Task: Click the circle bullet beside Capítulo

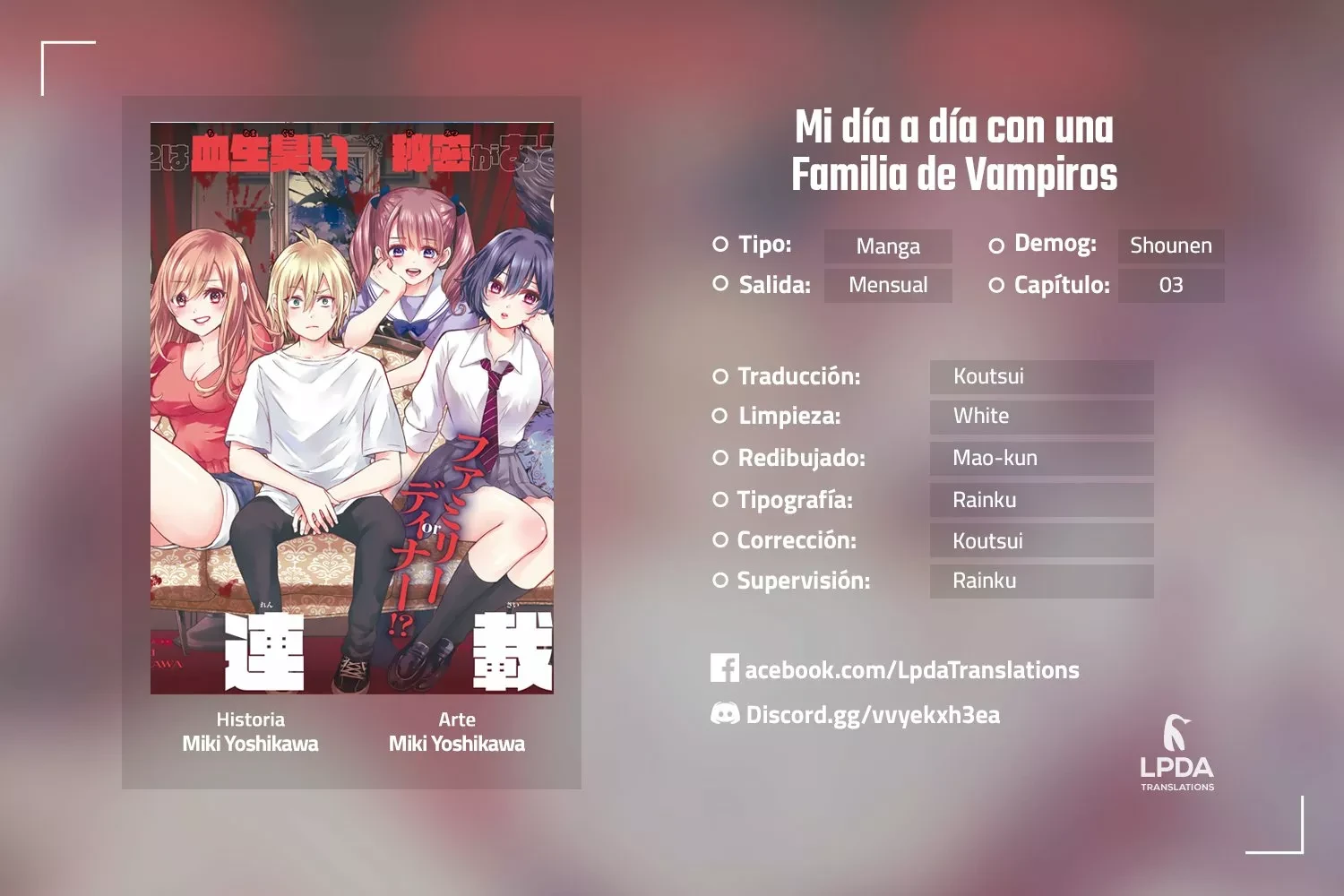Action: [996, 285]
